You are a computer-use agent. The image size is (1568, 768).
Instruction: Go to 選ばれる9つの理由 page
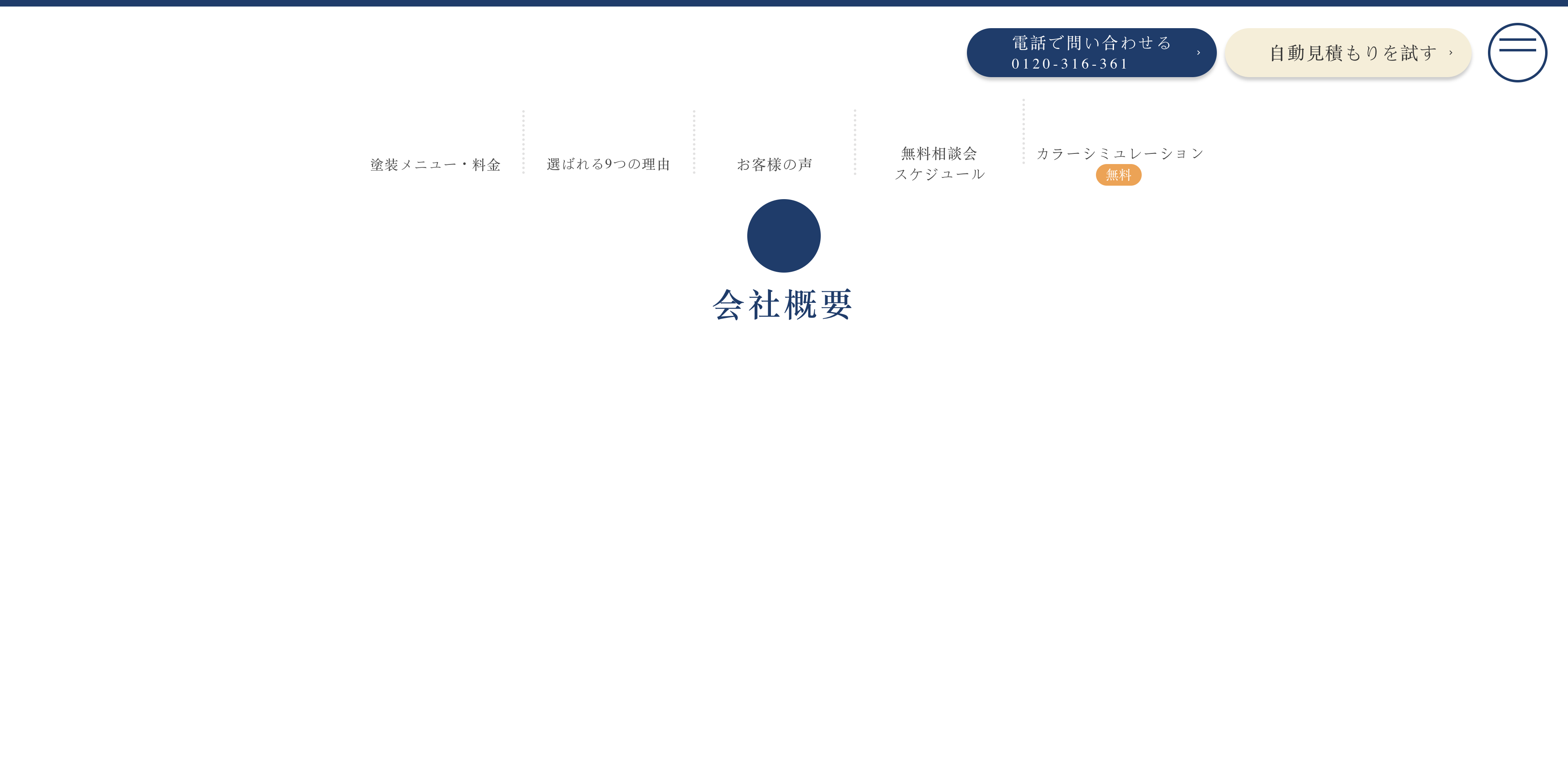(608, 164)
